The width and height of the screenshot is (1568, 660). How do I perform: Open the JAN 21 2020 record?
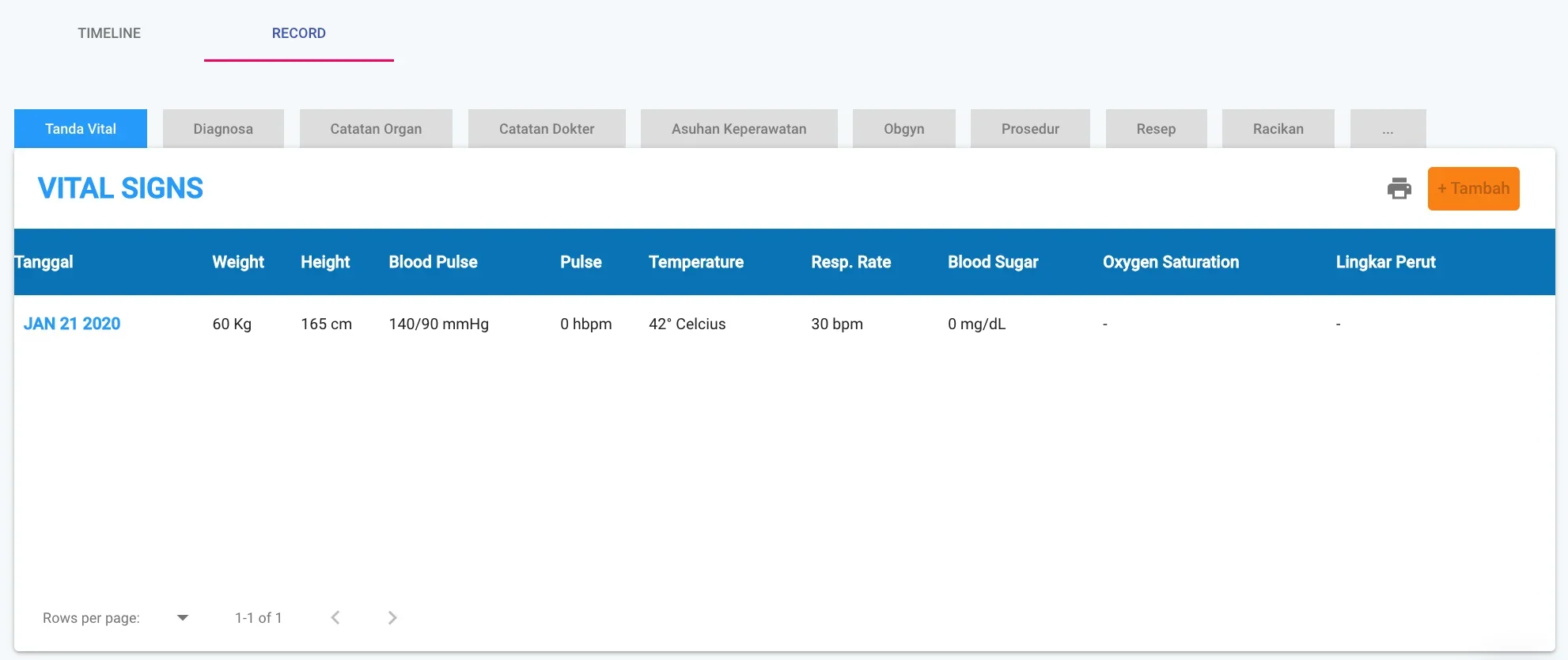pos(72,324)
